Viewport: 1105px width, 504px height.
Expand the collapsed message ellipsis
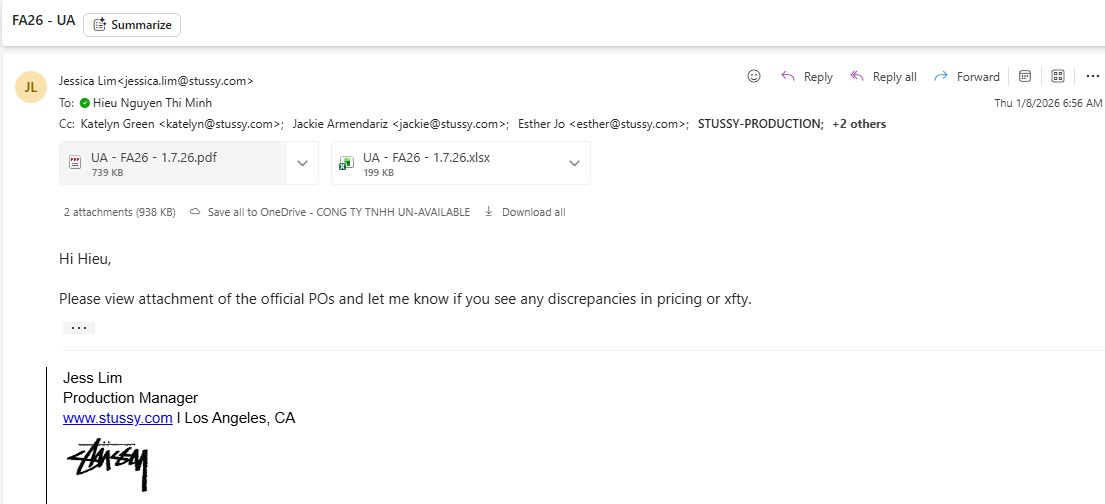(x=78, y=328)
